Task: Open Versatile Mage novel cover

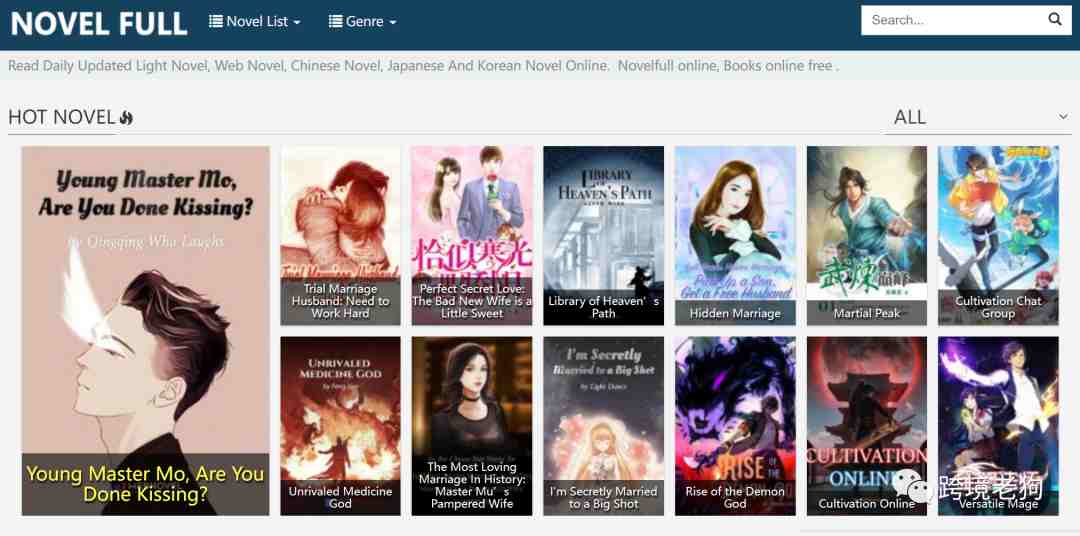Action: (x=998, y=426)
